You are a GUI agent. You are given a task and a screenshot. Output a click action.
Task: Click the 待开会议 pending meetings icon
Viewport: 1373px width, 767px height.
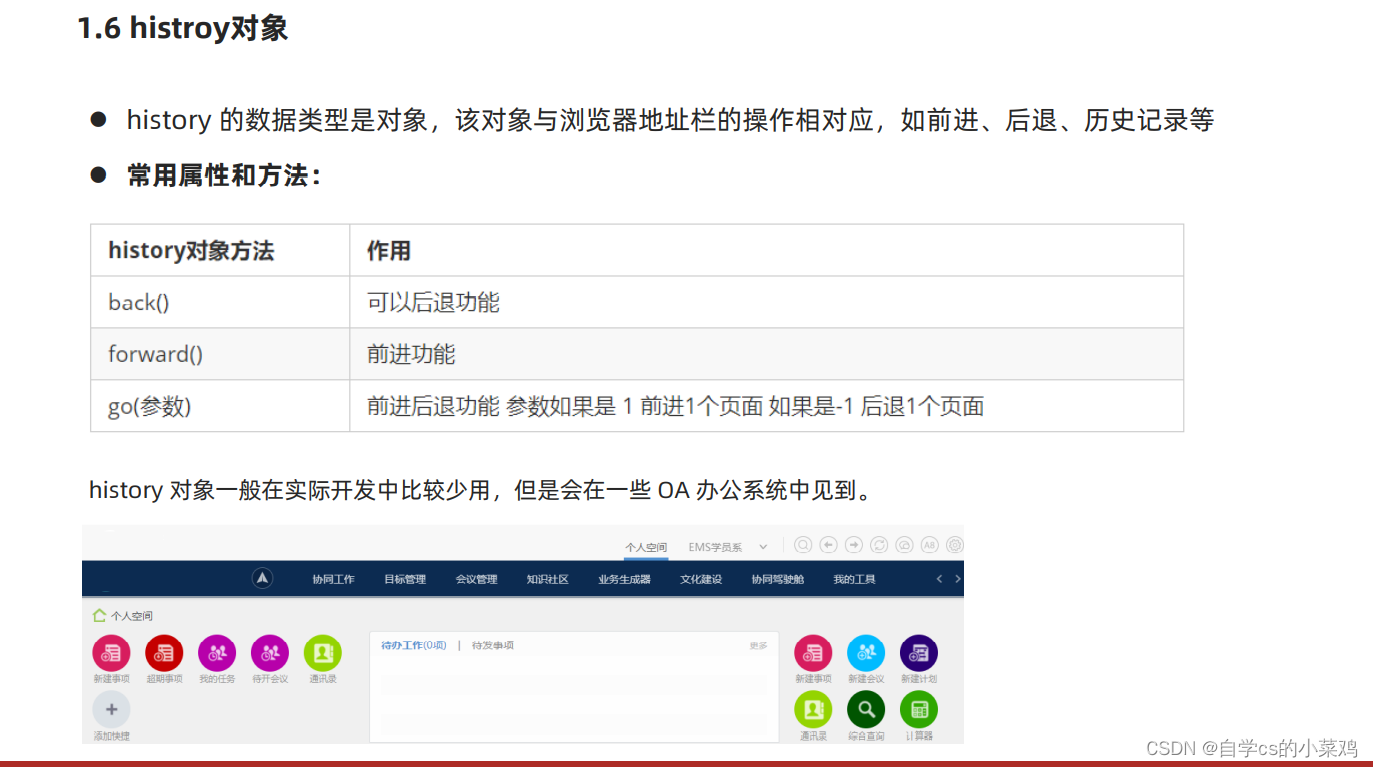(270, 653)
